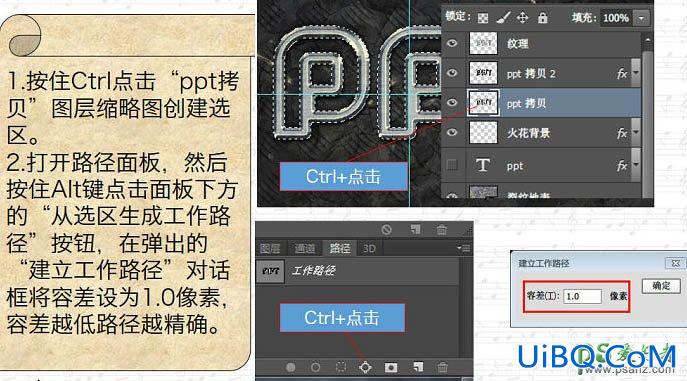Click create new path icon at Paths bottom

(x=418, y=367)
